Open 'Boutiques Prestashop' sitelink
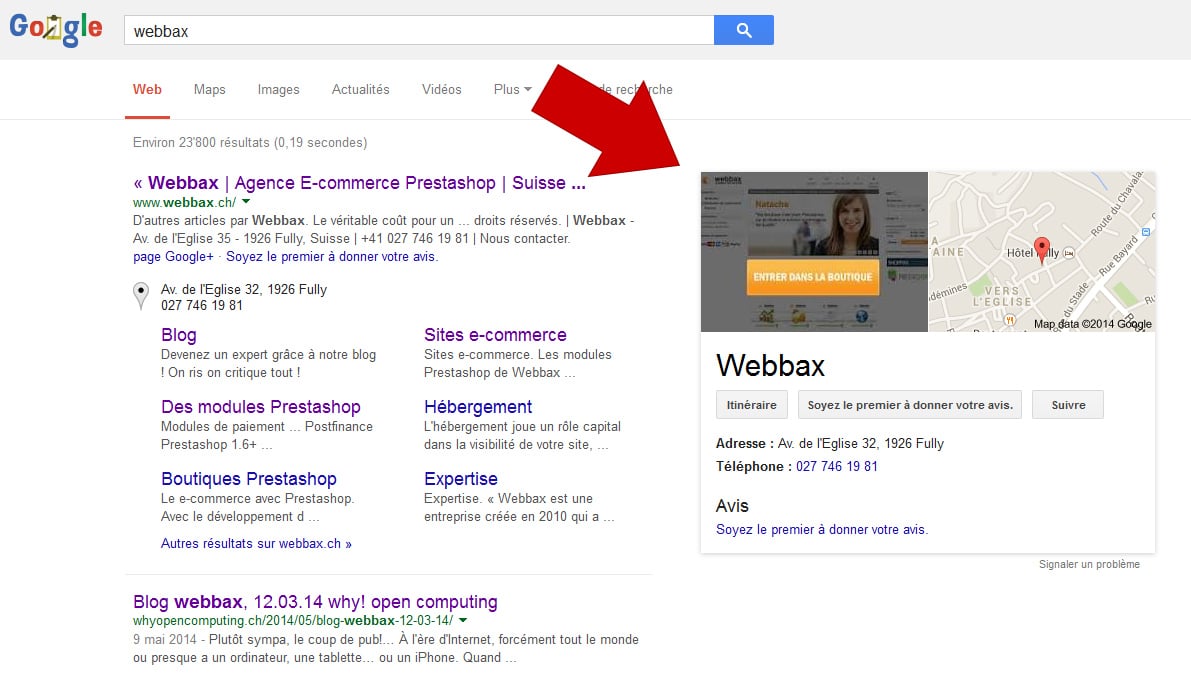Image resolution: width=1191 pixels, height=674 pixels. [x=248, y=479]
